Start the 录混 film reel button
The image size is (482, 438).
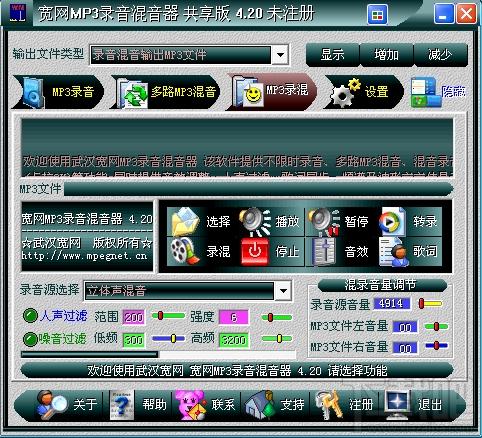coord(201,251)
